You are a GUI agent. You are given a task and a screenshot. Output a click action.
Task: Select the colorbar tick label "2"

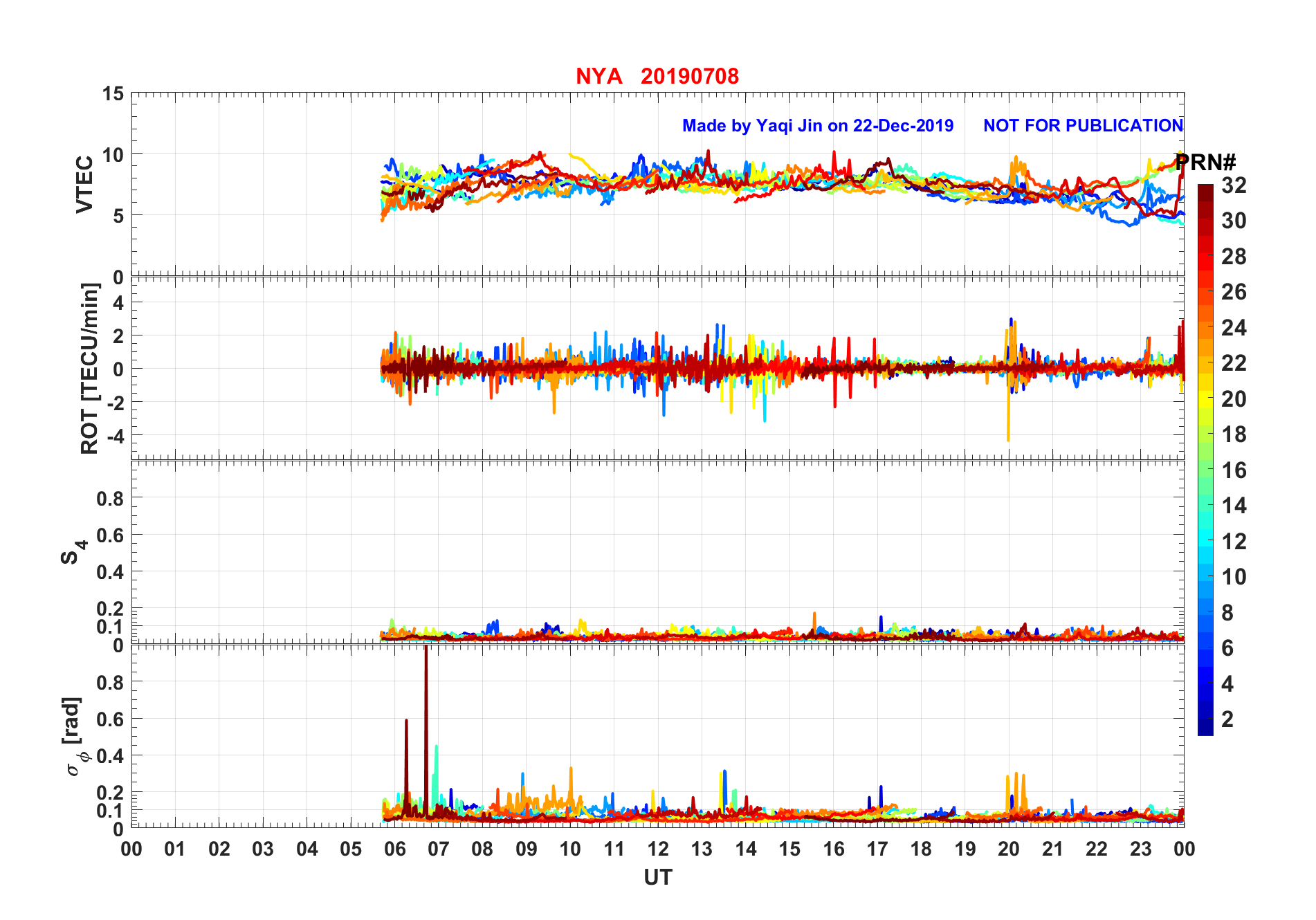pyautogui.click(x=1227, y=719)
